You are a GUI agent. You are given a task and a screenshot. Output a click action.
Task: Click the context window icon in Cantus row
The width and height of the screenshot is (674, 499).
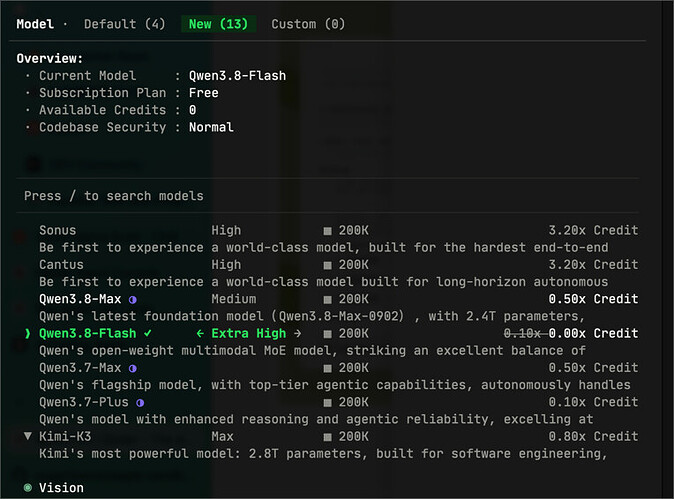(328, 266)
